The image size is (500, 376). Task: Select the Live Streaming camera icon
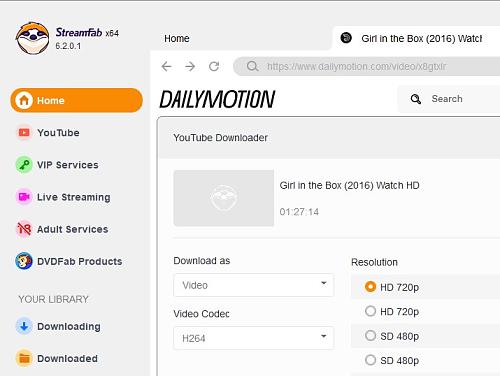(24, 197)
